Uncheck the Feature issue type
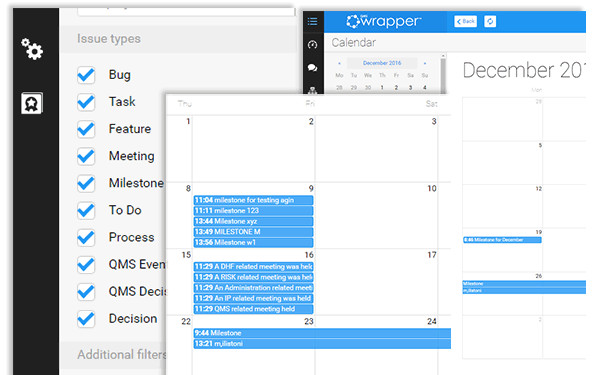This screenshot has height=375, width=600. tap(86, 129)
